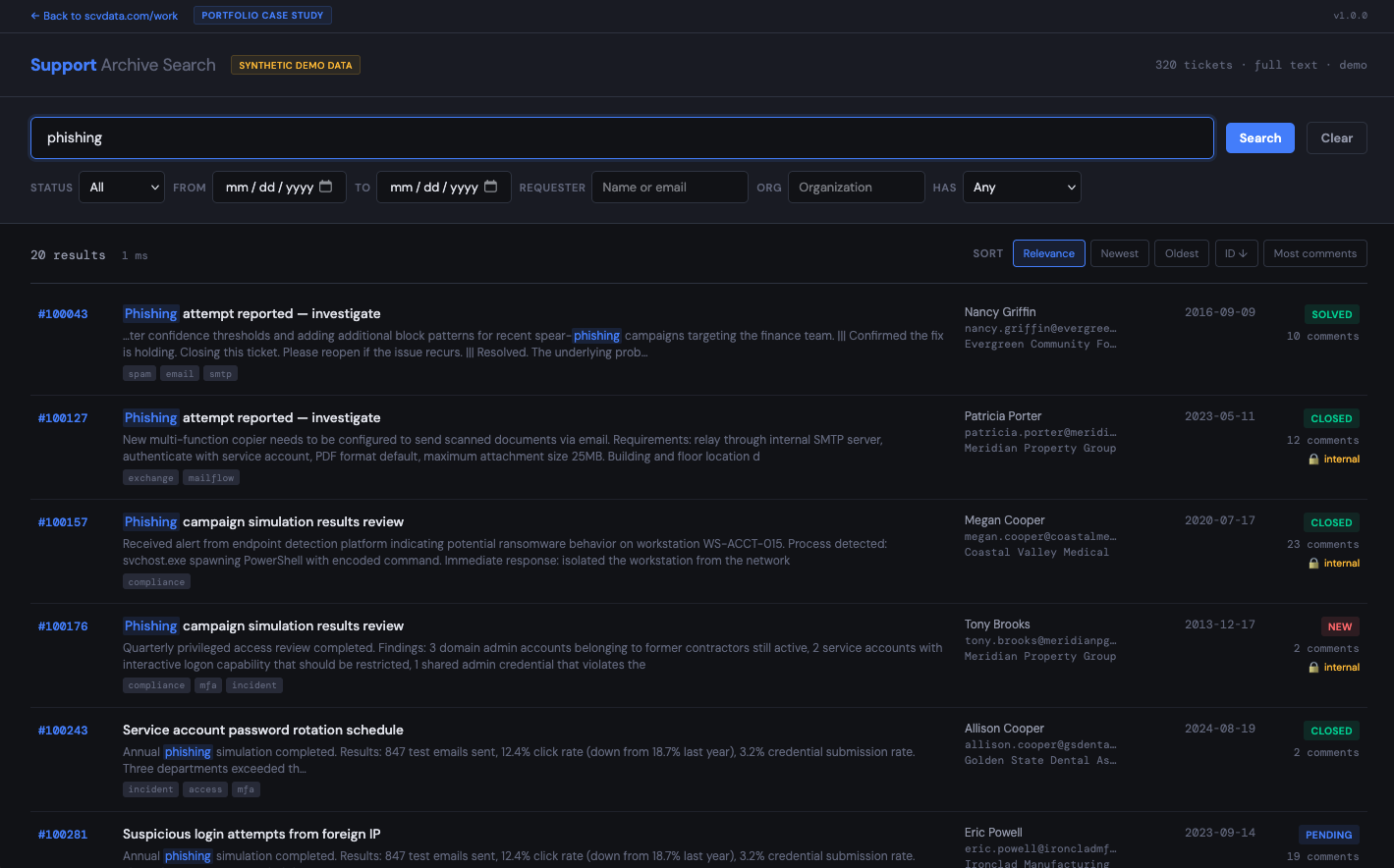This screenshot has width=1394, height=868.
Task: Click requester Allison Cooper
Action: [1004, 729]
